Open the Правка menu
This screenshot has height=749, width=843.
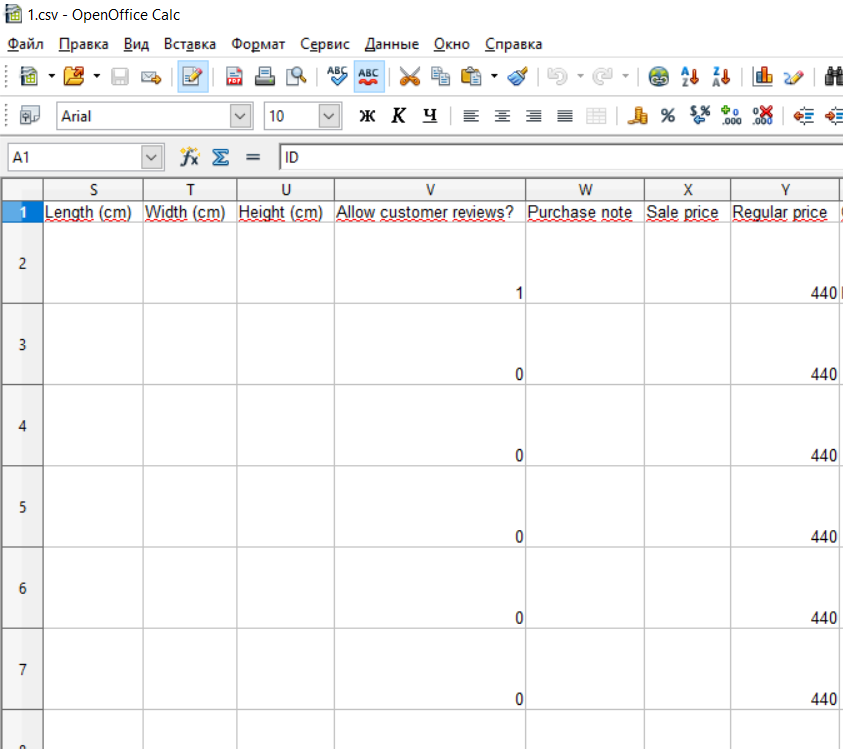point(83,44)
